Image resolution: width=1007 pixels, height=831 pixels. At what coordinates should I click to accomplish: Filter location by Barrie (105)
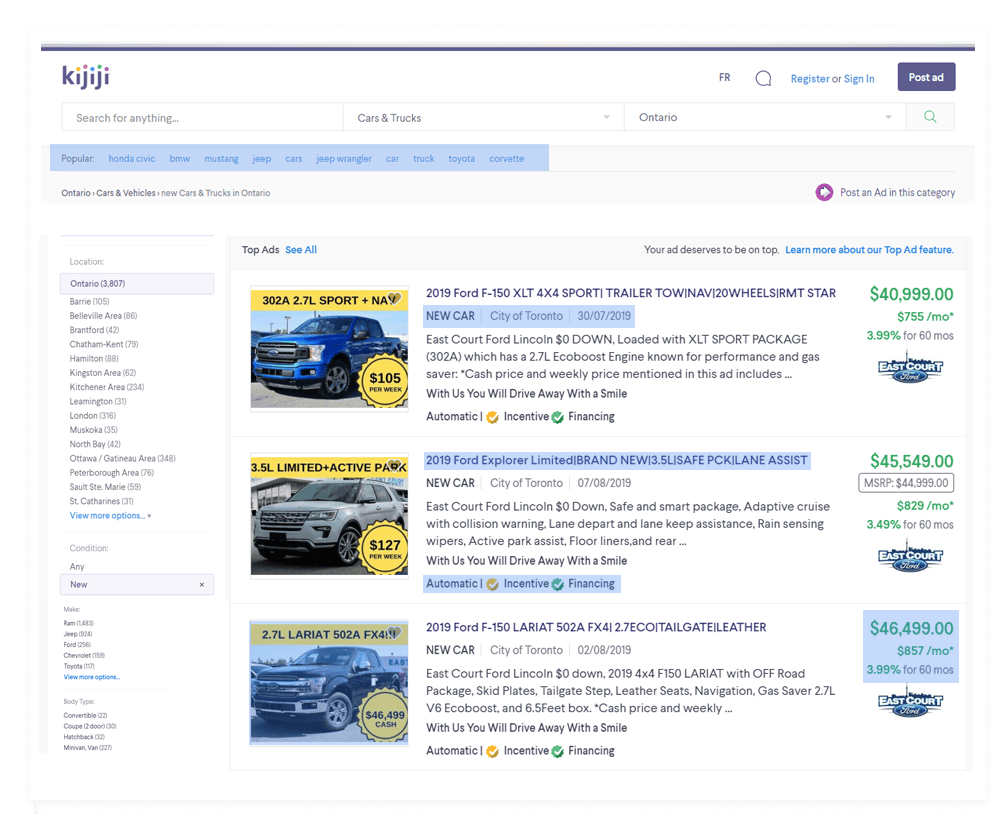tap(89, 301)
